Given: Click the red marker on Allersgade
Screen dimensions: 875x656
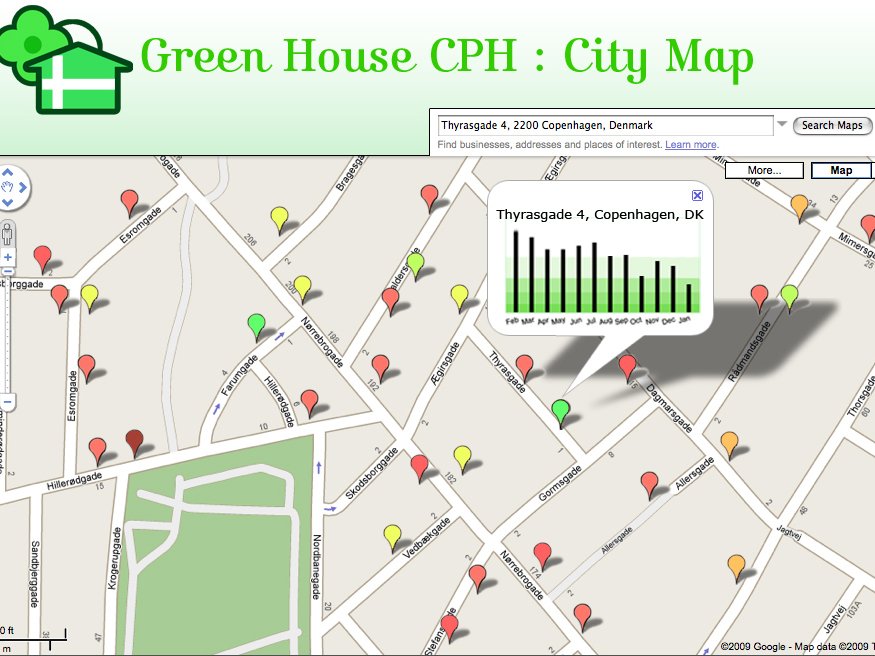Looking at the screenshot, I should point(650,485).
